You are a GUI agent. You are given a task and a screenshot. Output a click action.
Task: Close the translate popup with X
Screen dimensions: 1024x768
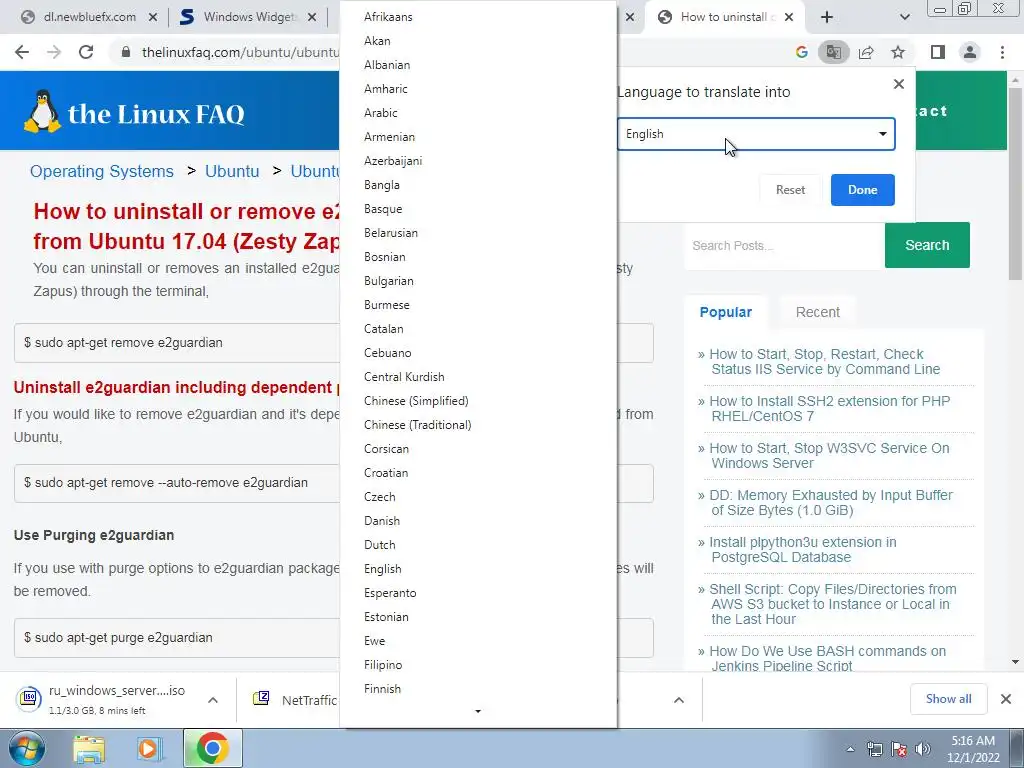[x=899, y=84]
